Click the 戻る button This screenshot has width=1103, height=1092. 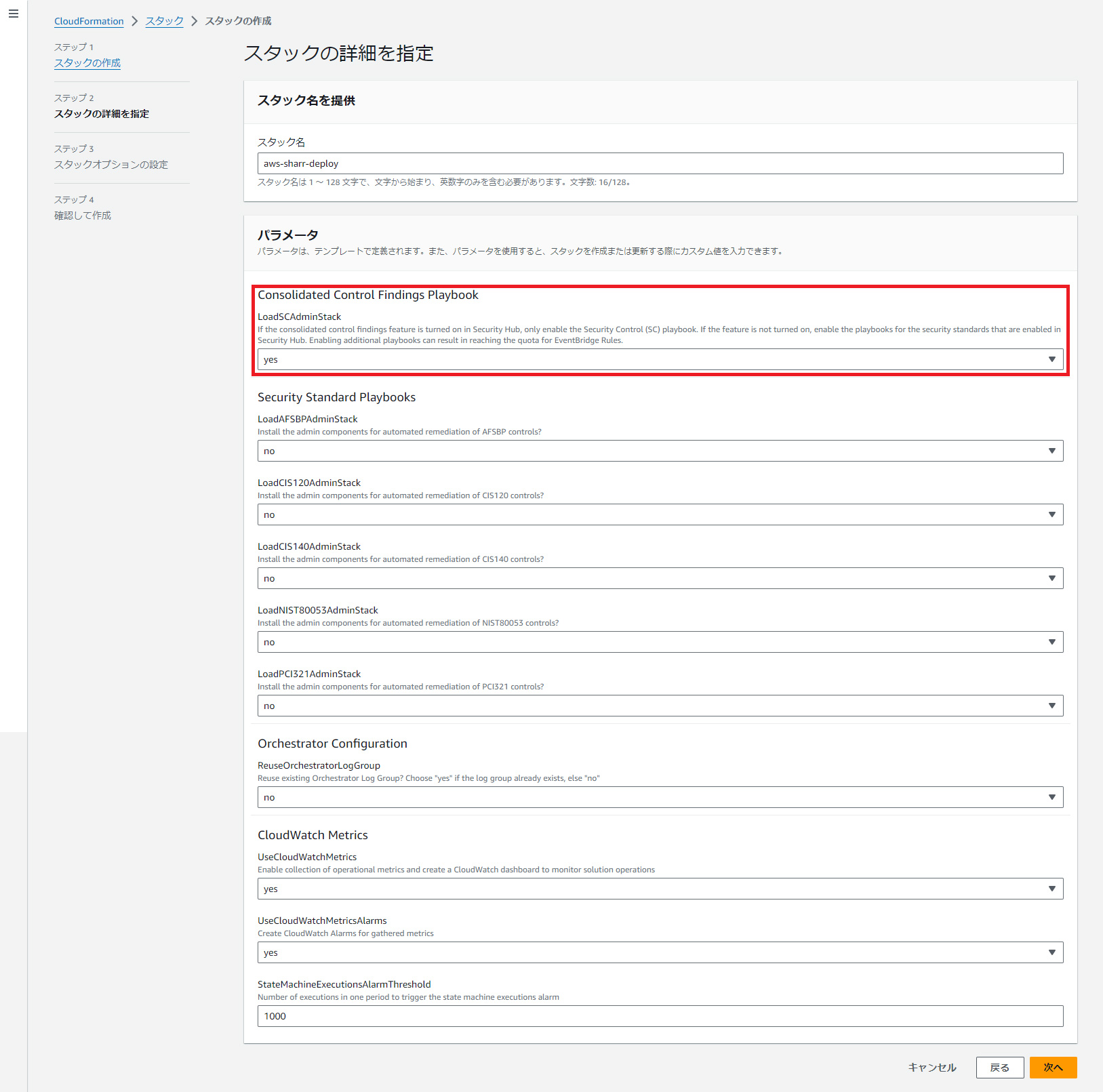(999, 1068)
